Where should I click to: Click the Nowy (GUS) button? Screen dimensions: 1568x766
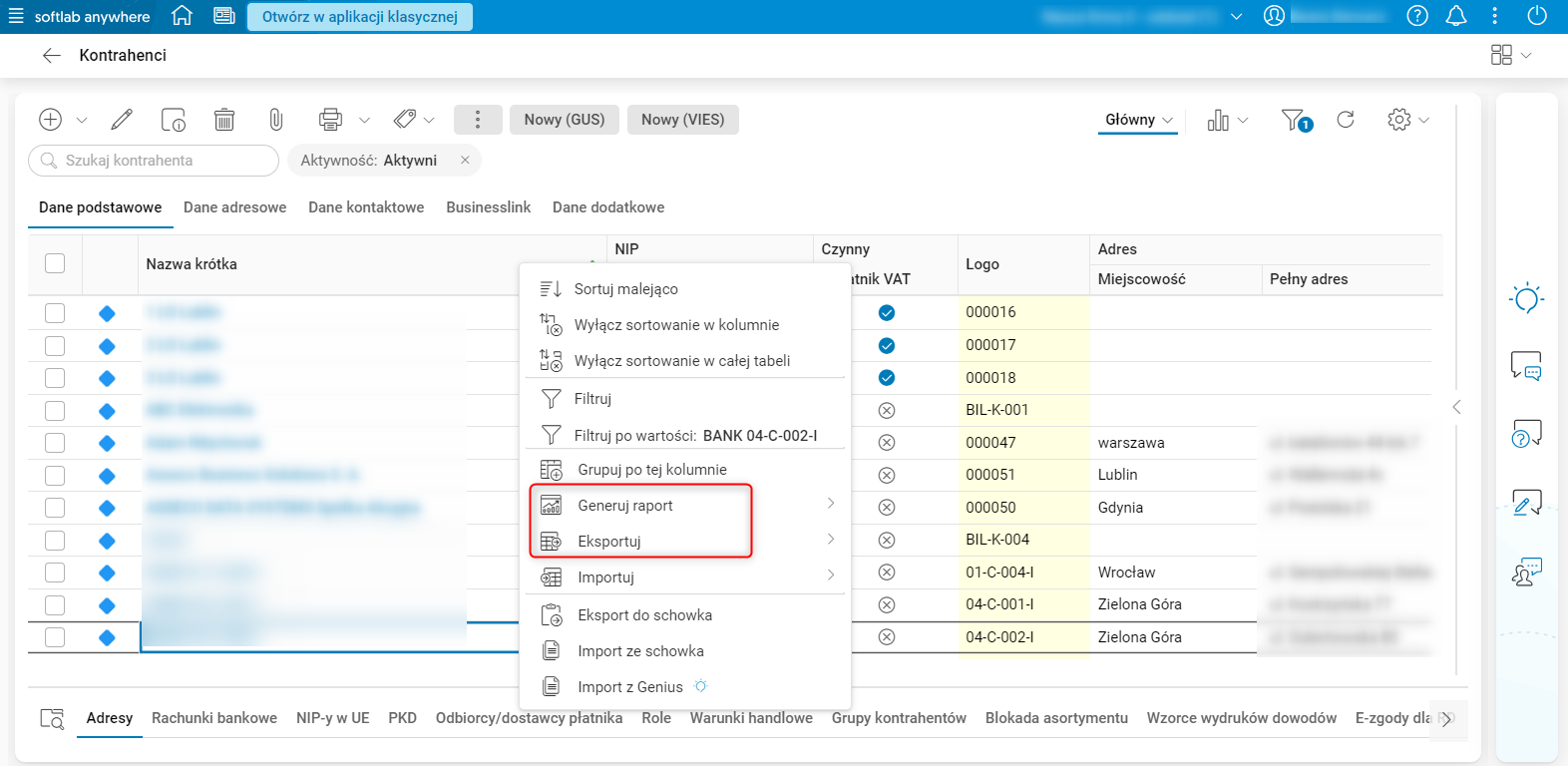565,120
